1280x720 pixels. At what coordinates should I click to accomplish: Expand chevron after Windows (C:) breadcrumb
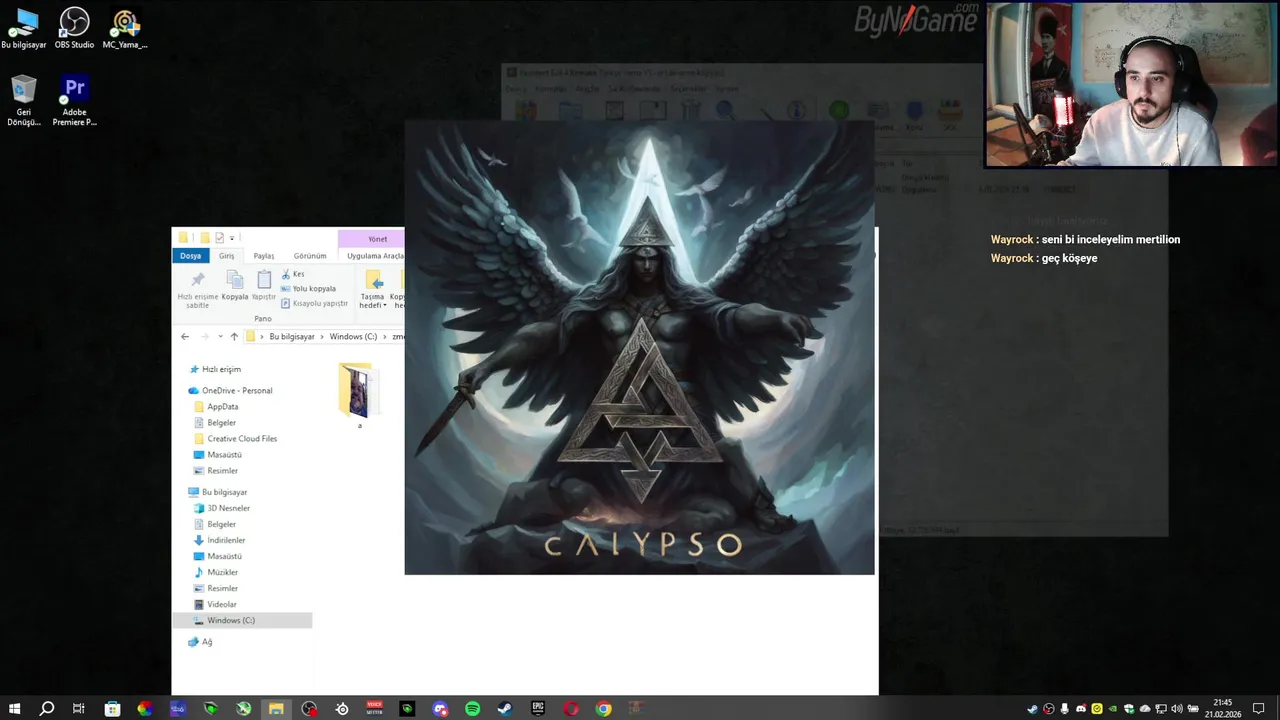click(x=385, y=337)
